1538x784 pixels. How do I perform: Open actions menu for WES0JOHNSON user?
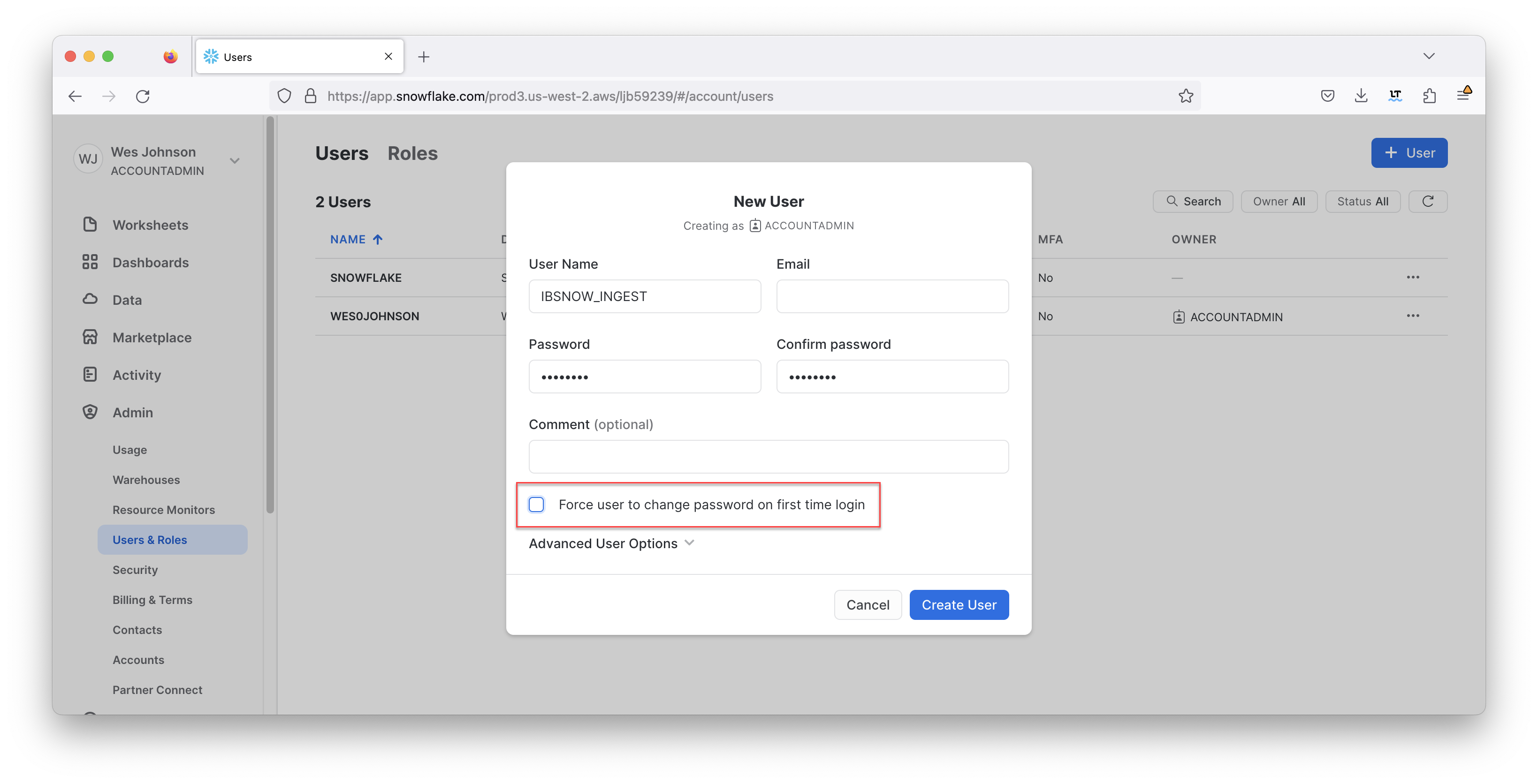[1413, 316]
